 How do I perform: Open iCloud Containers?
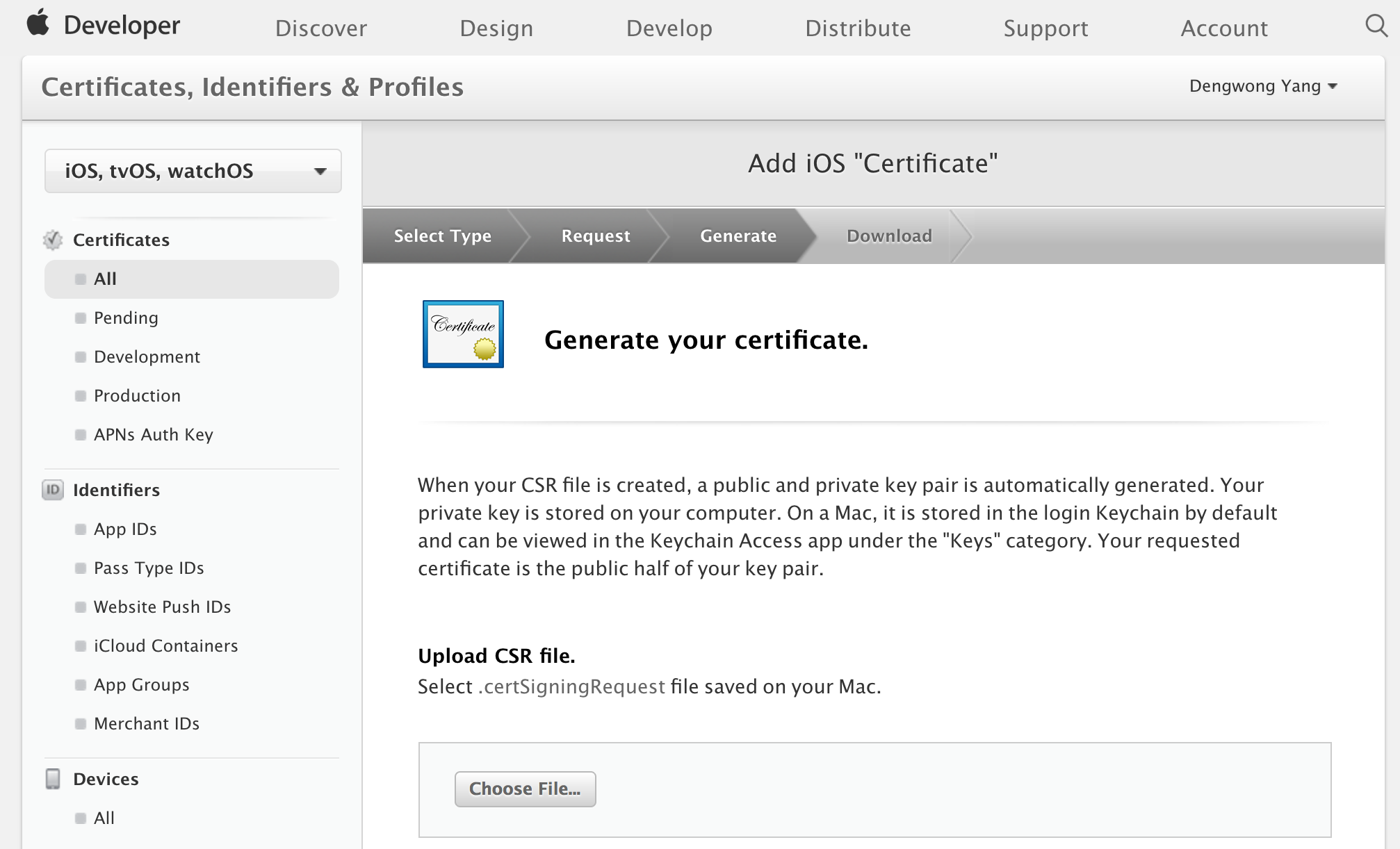[165, 646]
